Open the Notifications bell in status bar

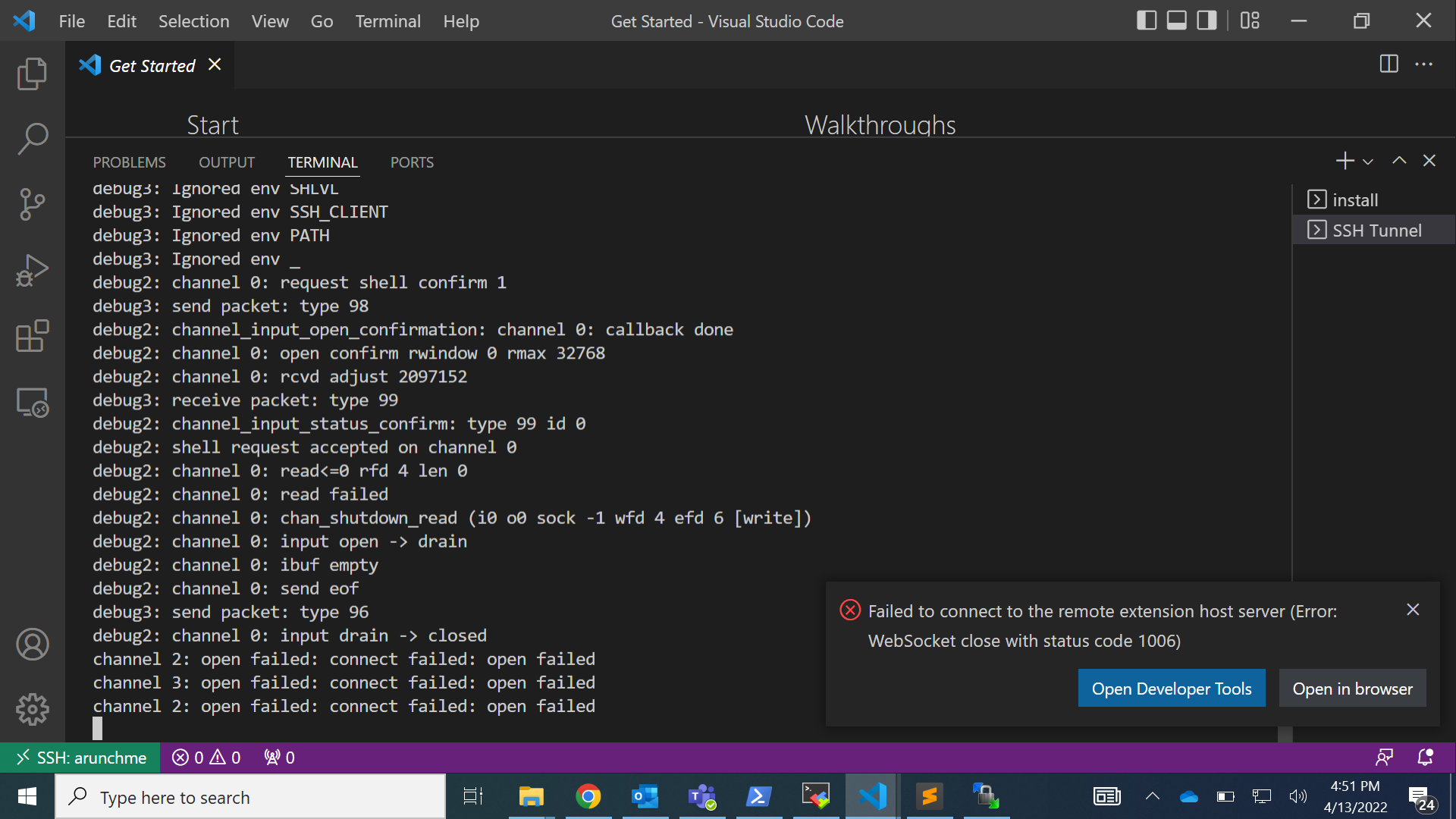click(x=1424, y=757)
